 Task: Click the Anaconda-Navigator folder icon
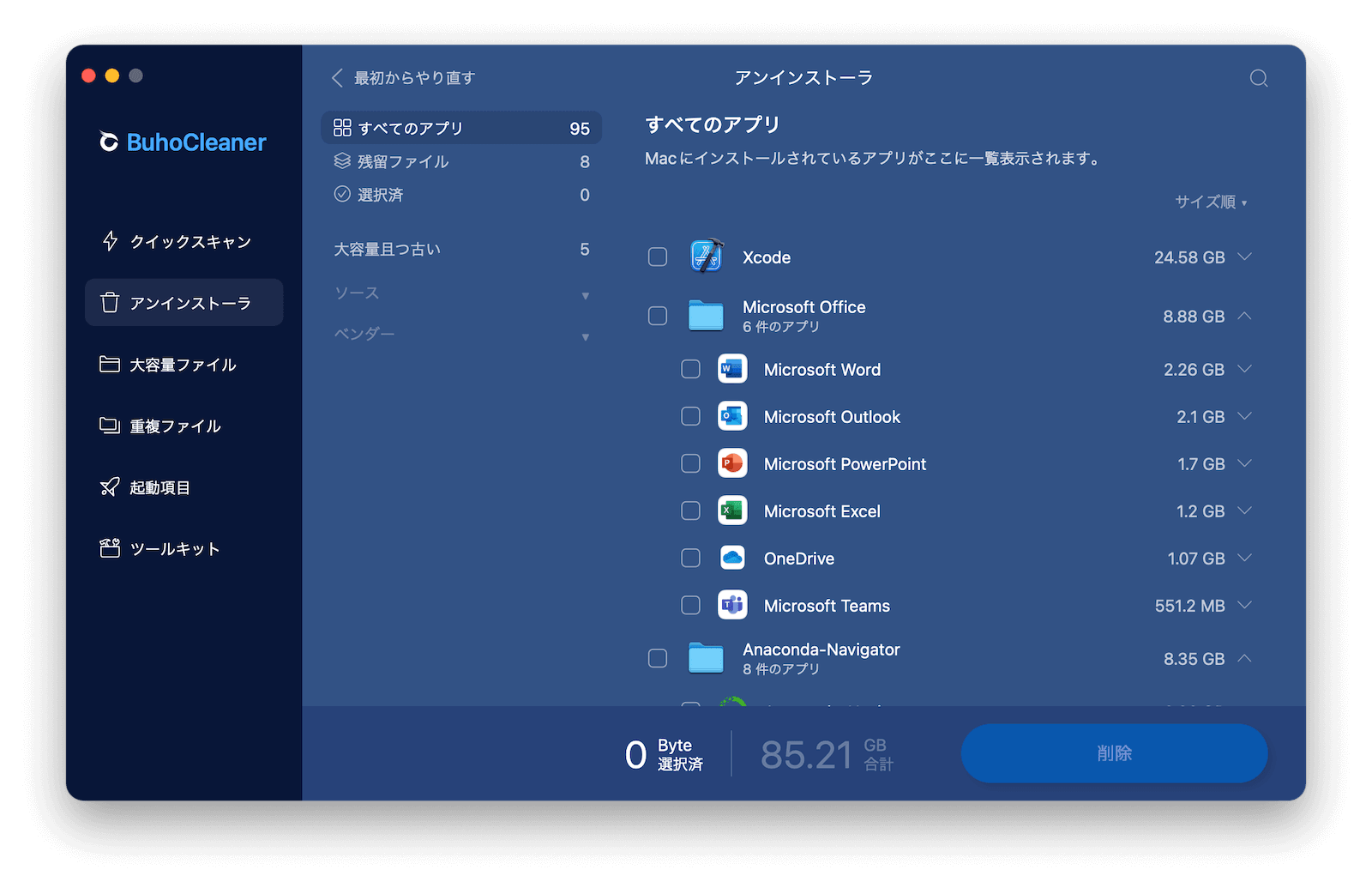(706, 658)
